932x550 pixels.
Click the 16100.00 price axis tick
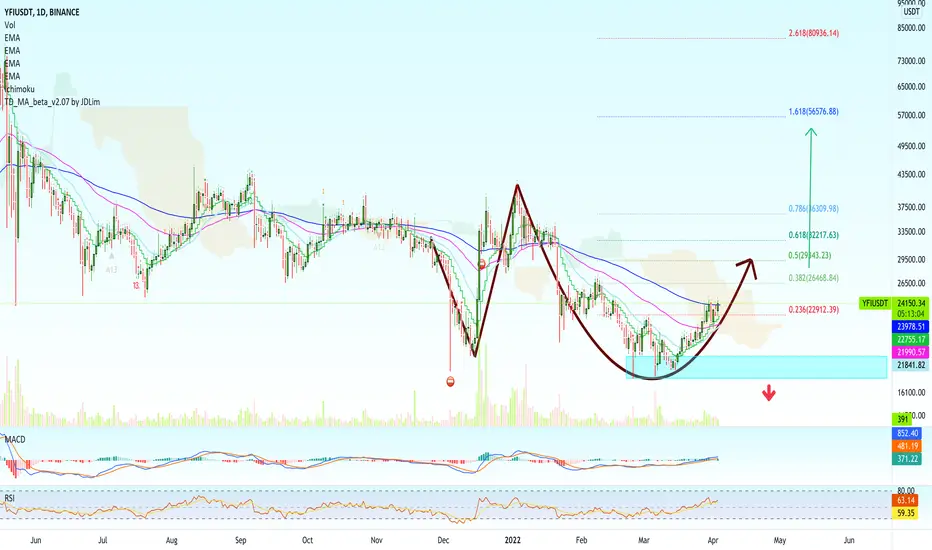911,392
